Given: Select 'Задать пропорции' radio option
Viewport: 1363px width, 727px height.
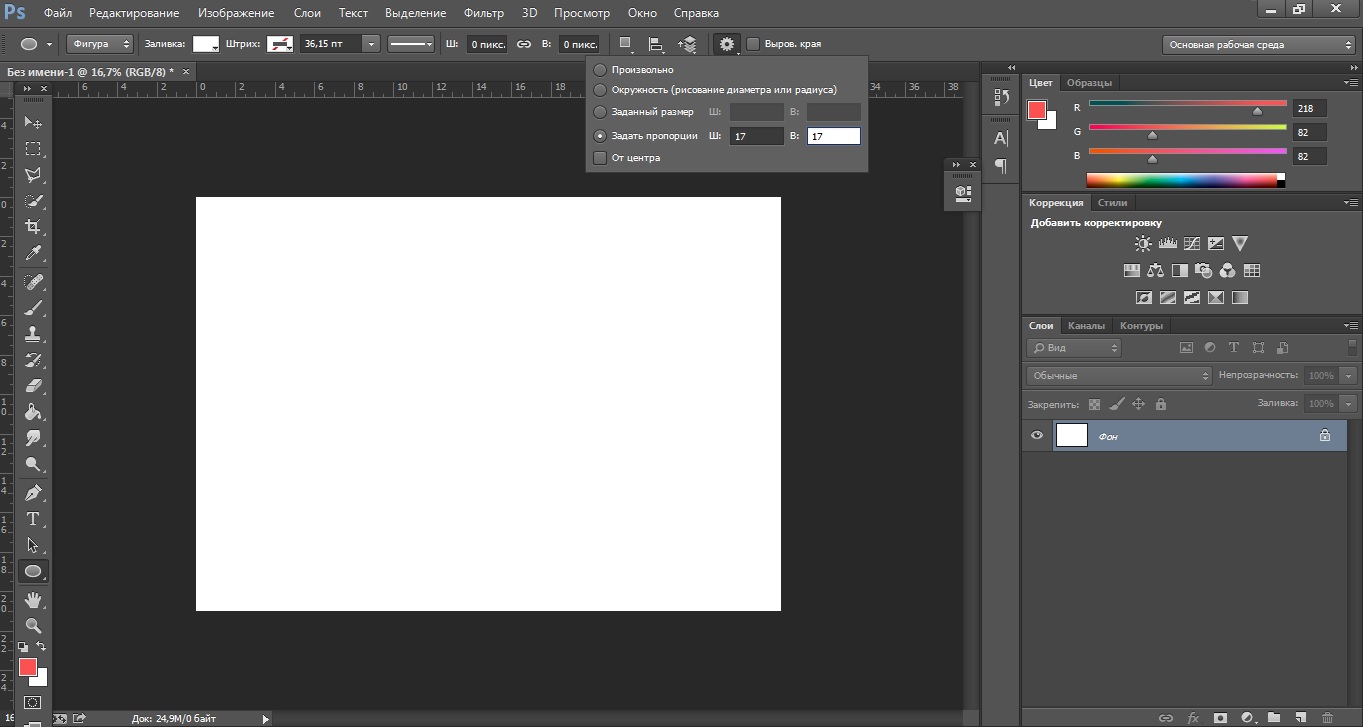Looking at the screenshot, I should coord(600,135).
